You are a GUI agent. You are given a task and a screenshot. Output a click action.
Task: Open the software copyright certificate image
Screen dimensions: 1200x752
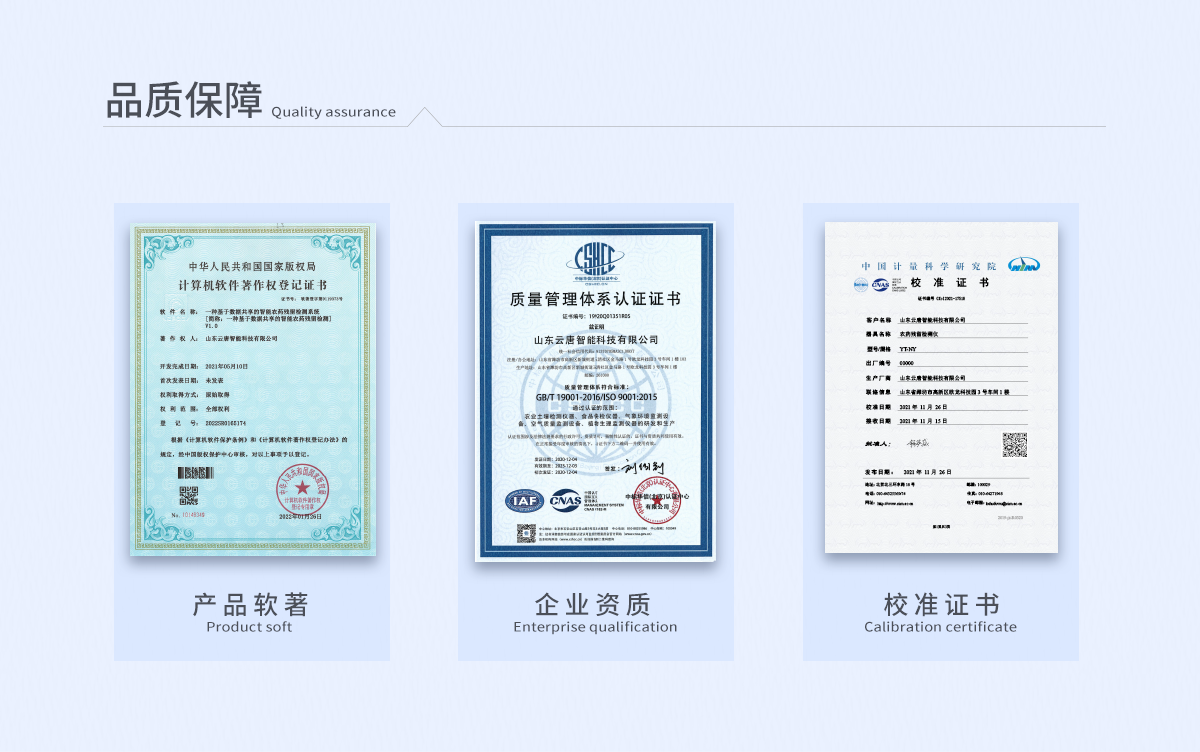(x=252, y=390)
